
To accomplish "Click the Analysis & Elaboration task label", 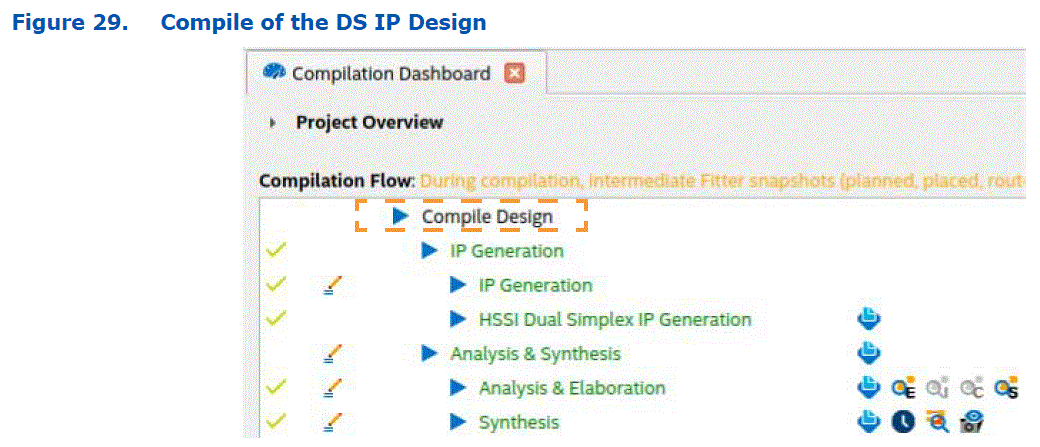I will coord(572,388).
